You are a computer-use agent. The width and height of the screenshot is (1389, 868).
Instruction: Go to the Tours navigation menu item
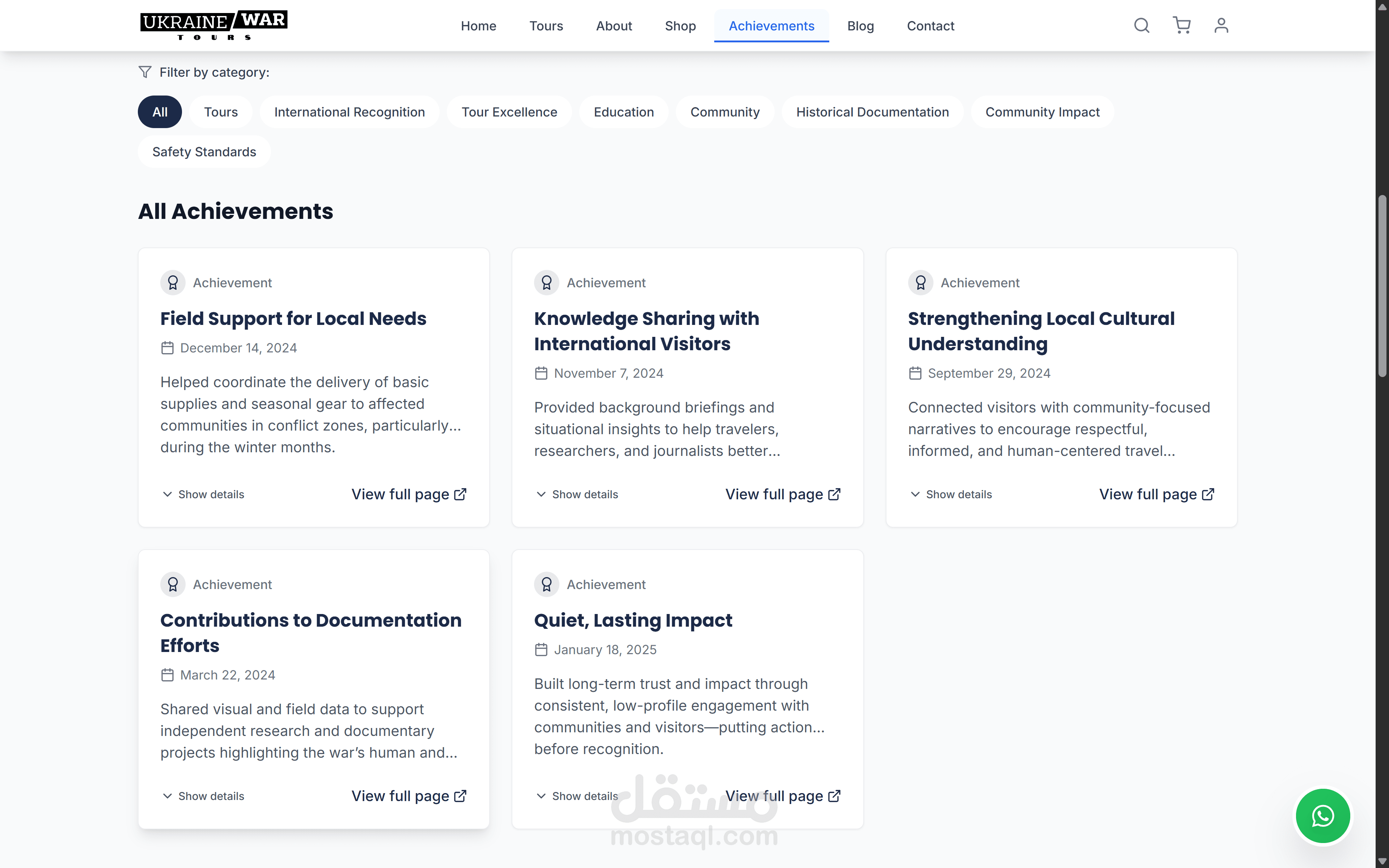click(x=546, y=26)
